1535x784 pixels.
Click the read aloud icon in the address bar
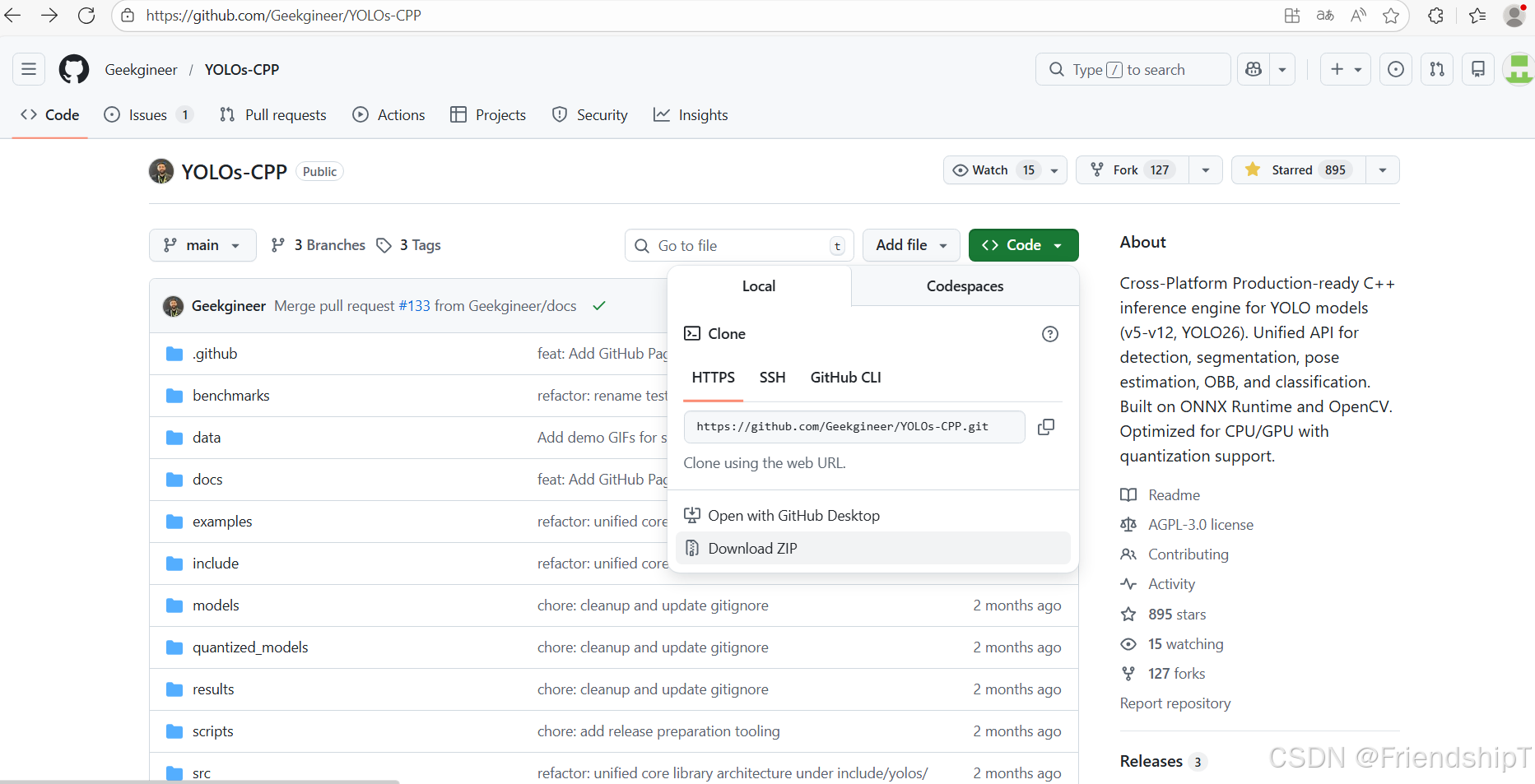pos(1358,16)
